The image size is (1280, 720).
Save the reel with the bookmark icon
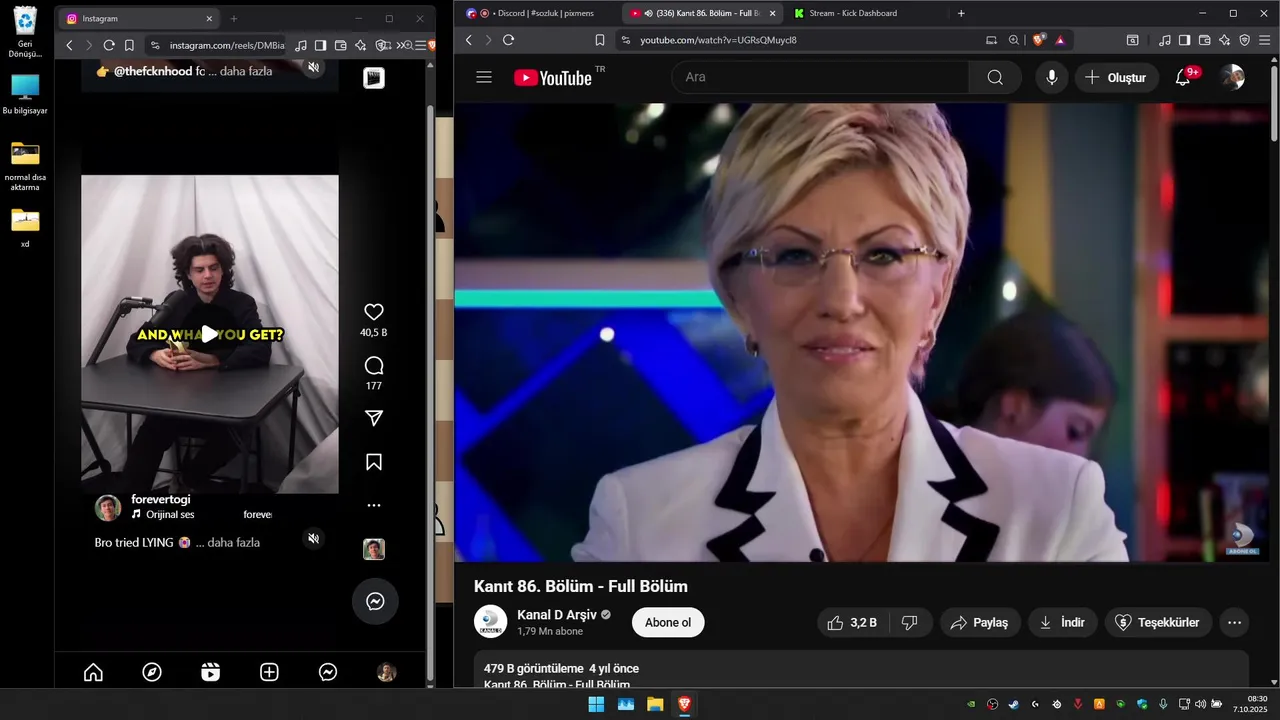374,462
